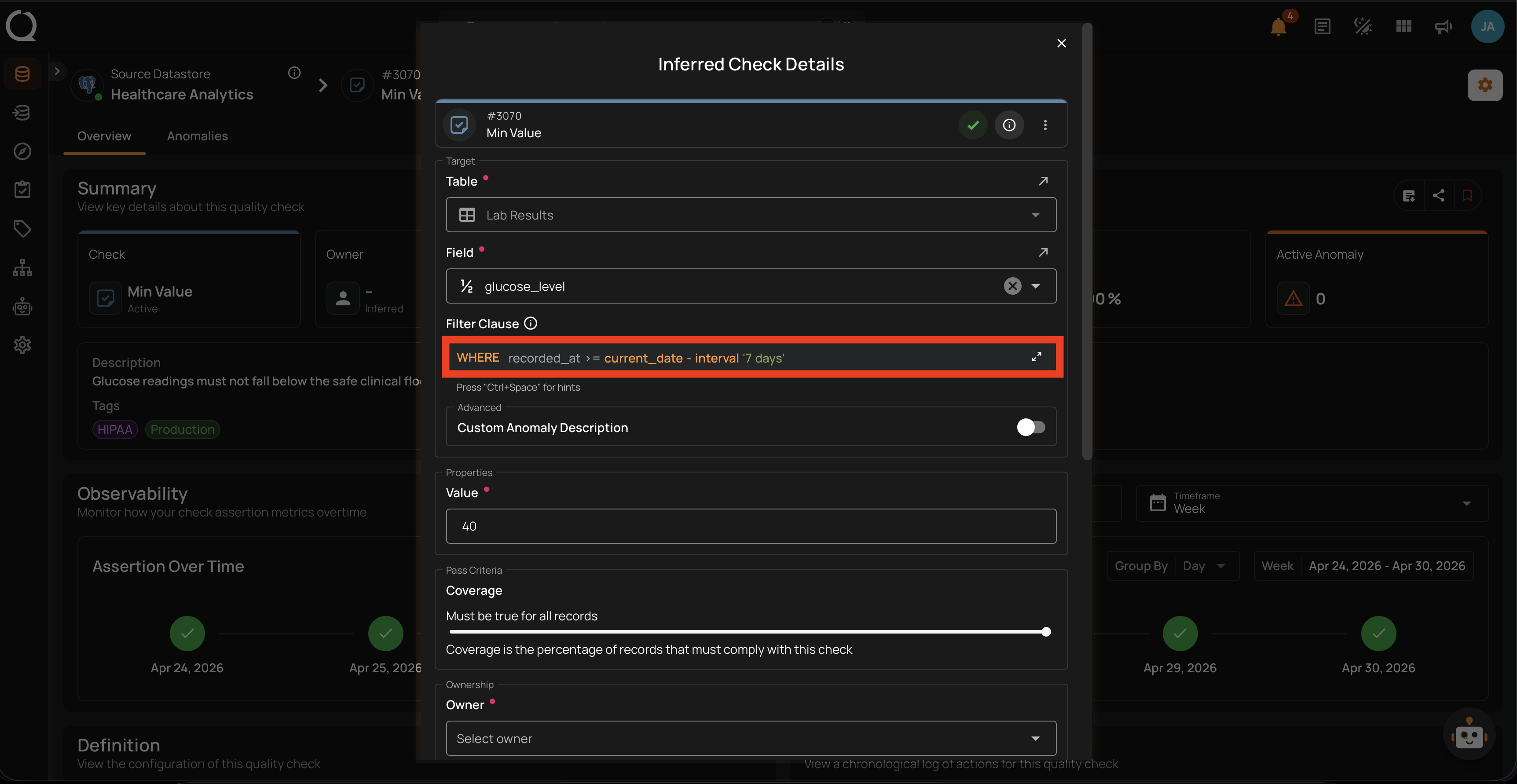The height and width of the screenshot is (784, 1517).
Task: Switch to the Overview tab
Action: pos(104,136)
